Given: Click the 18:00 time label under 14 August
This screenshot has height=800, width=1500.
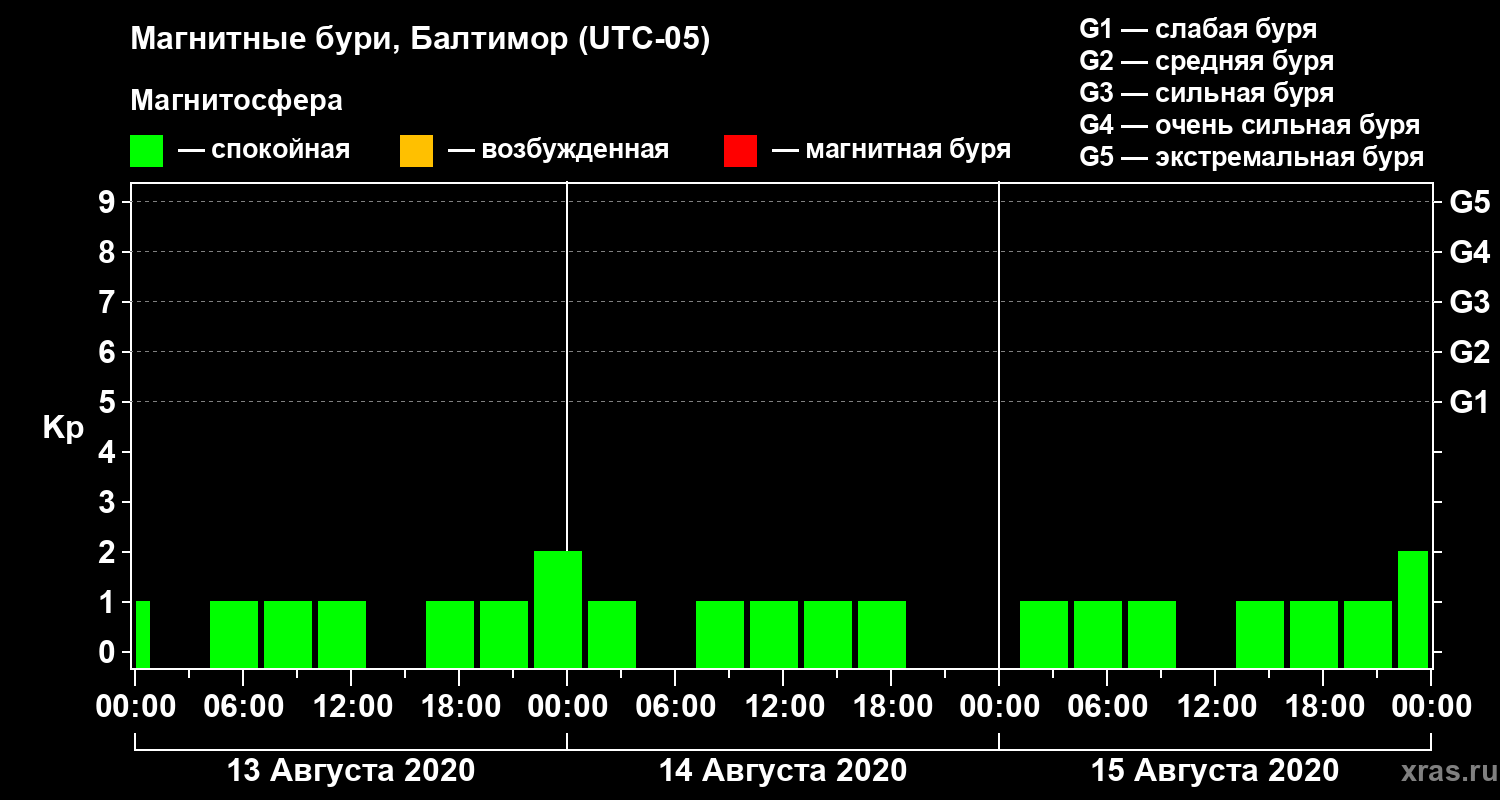Looking at the screenshot, I should point(891,707).
